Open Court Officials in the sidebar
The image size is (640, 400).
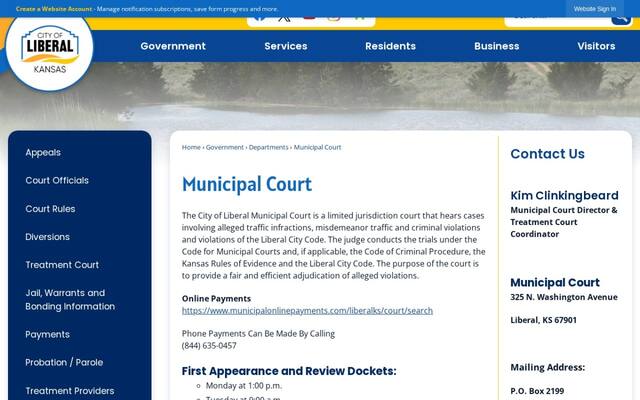(57, 180)
